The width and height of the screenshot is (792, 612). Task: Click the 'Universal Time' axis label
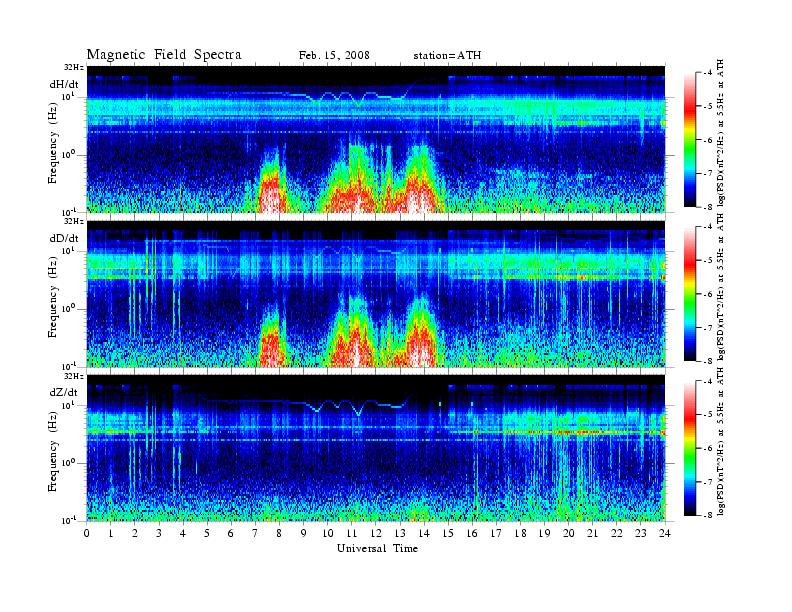pos(377,548)
